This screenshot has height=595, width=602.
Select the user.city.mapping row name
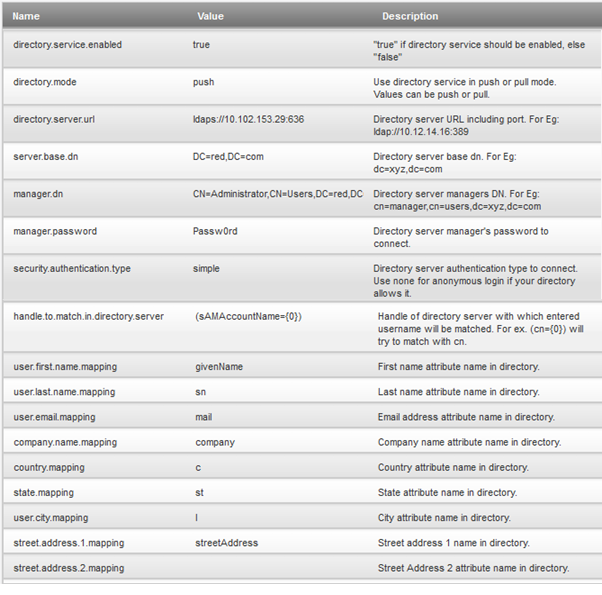coord(51,518)
